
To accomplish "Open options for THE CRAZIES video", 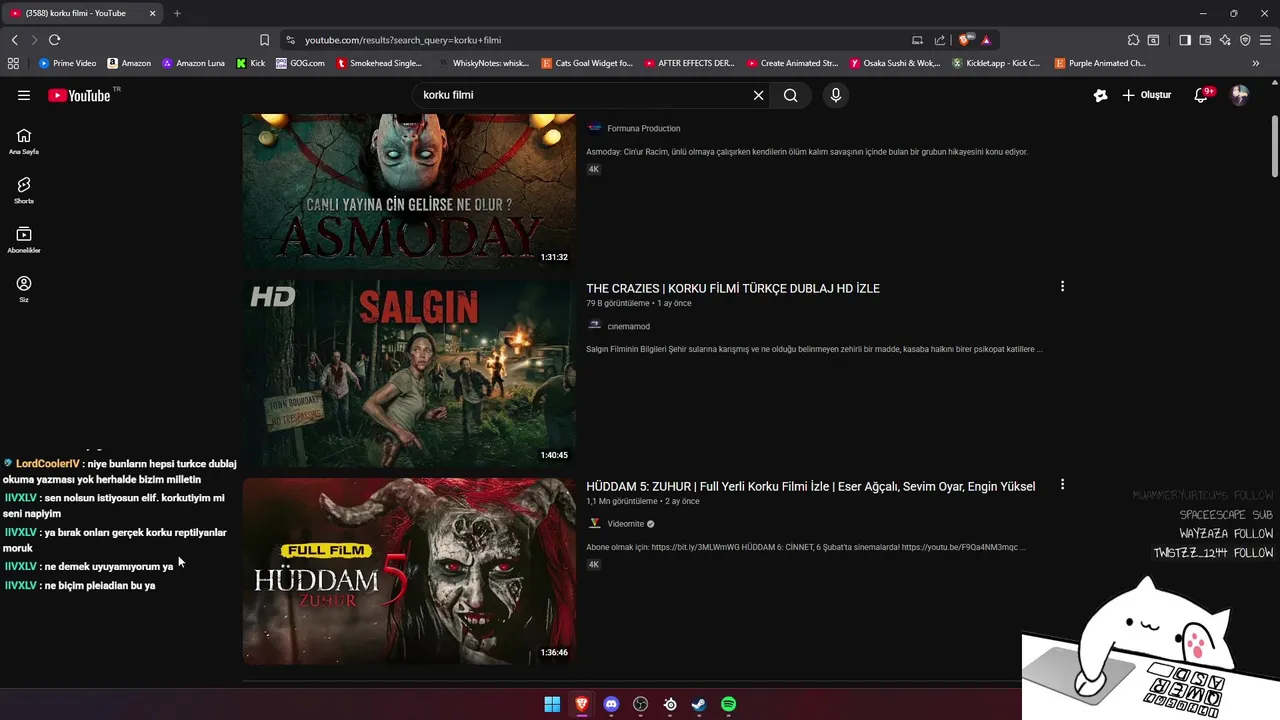I will point(1062,287).
